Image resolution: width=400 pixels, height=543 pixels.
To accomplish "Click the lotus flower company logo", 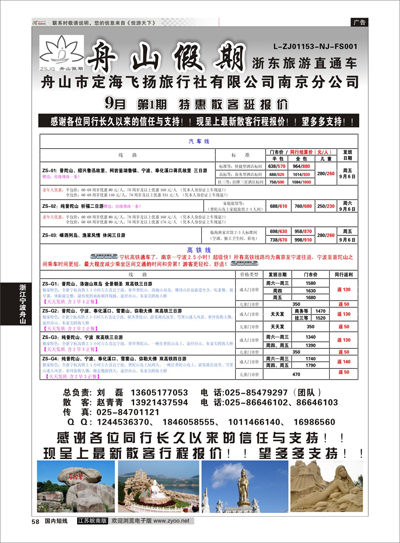I will [x=62, y=53].
